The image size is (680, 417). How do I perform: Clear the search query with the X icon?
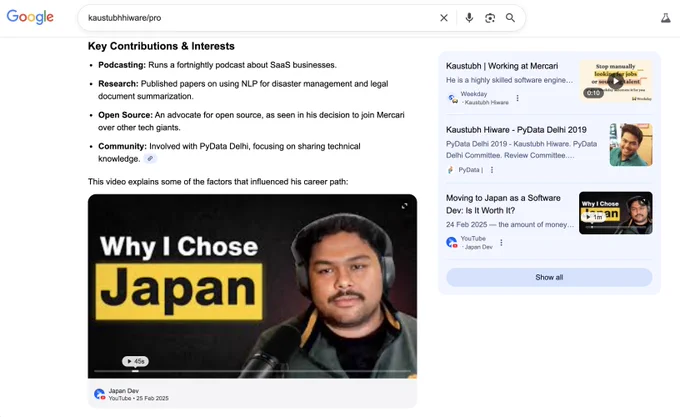point(444,18)
